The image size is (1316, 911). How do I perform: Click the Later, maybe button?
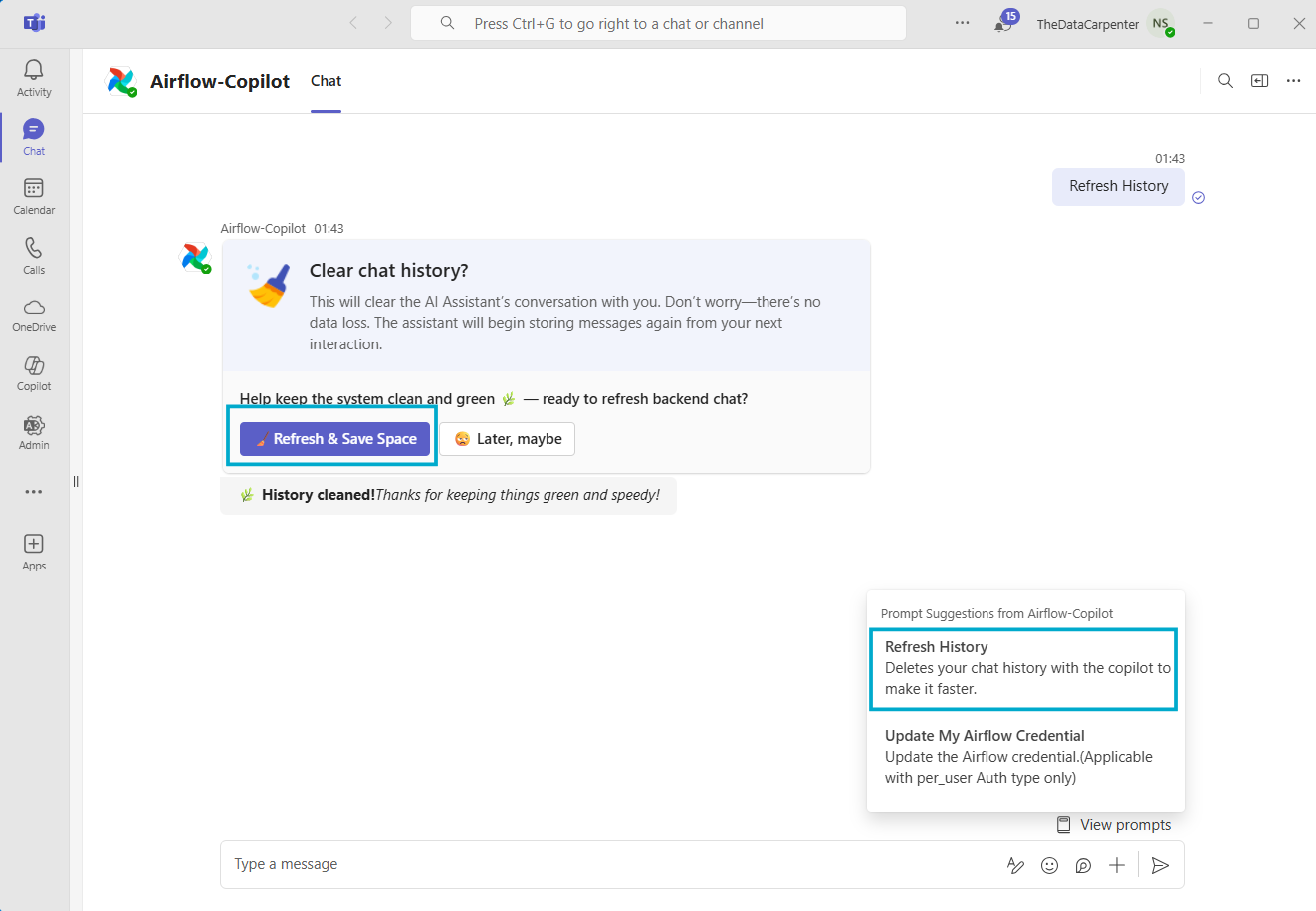click(508, 439)
